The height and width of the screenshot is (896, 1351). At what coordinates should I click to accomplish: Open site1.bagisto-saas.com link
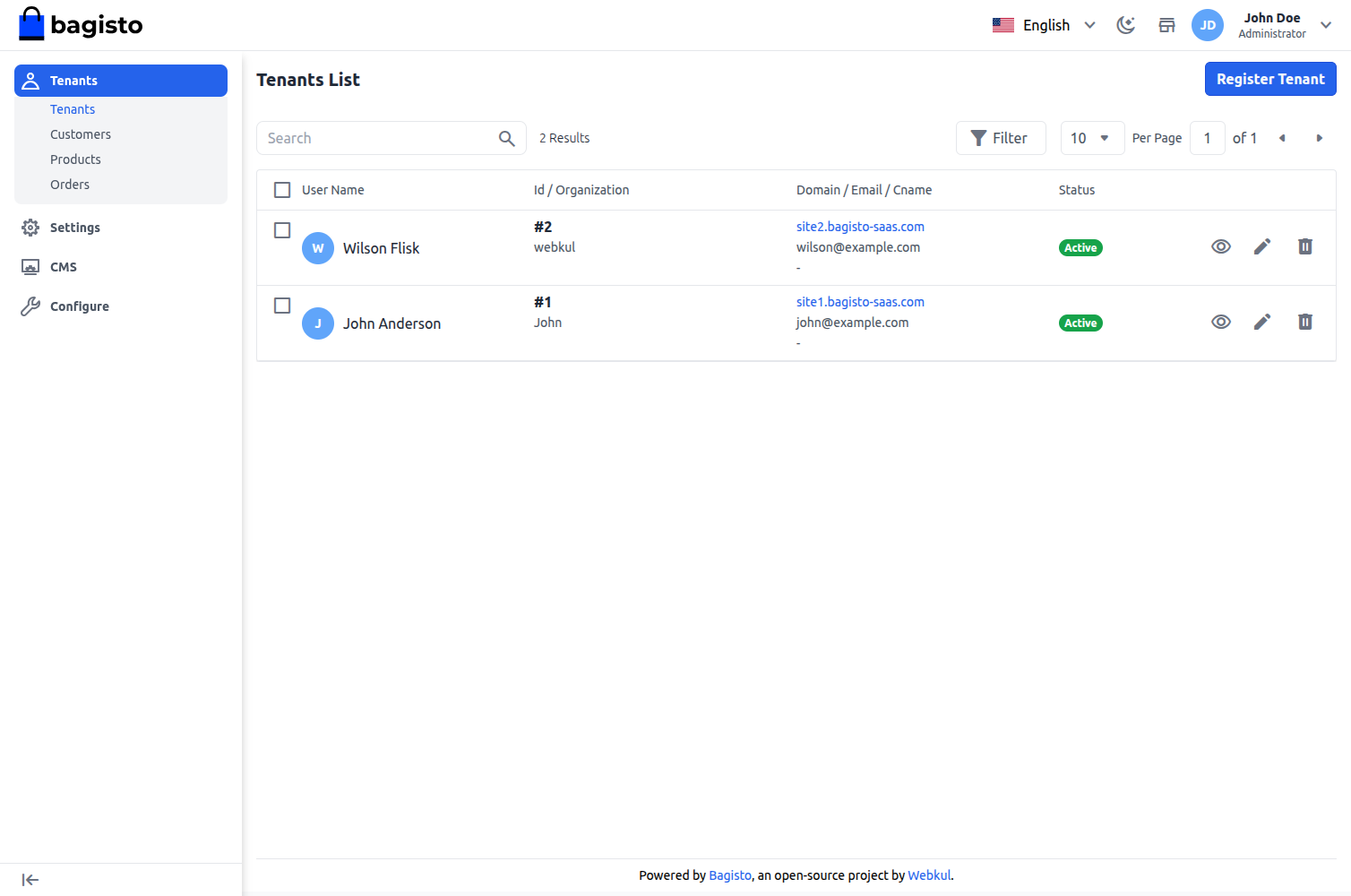click(x=860, y=302)
